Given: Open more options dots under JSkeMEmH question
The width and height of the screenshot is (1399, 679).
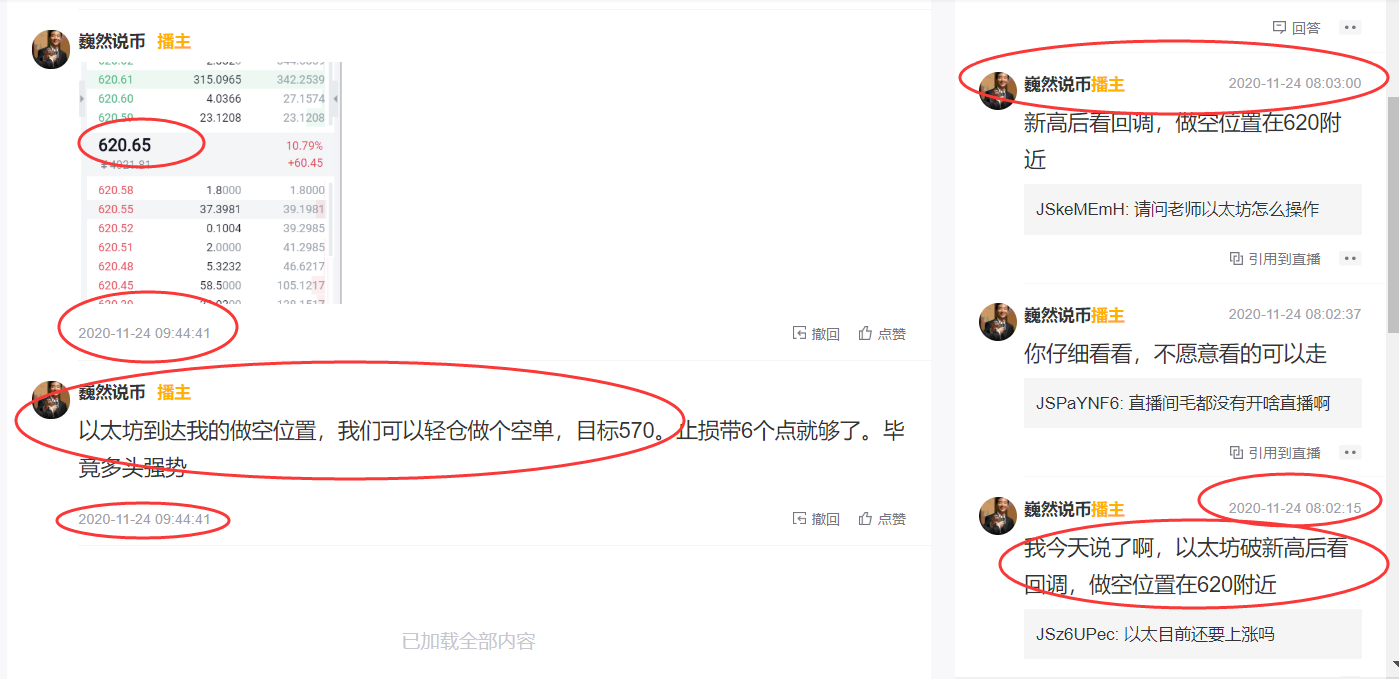Looking at the screenshot, I should click(x=1350, y=258).
